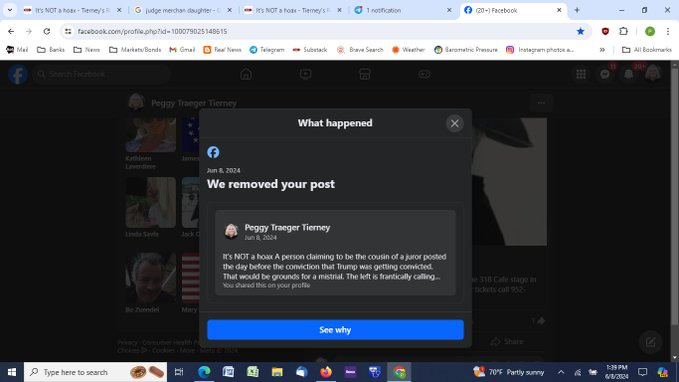Open the Windows notification center icon
This screenshot has height=382, width=679.
pos(643,372)
